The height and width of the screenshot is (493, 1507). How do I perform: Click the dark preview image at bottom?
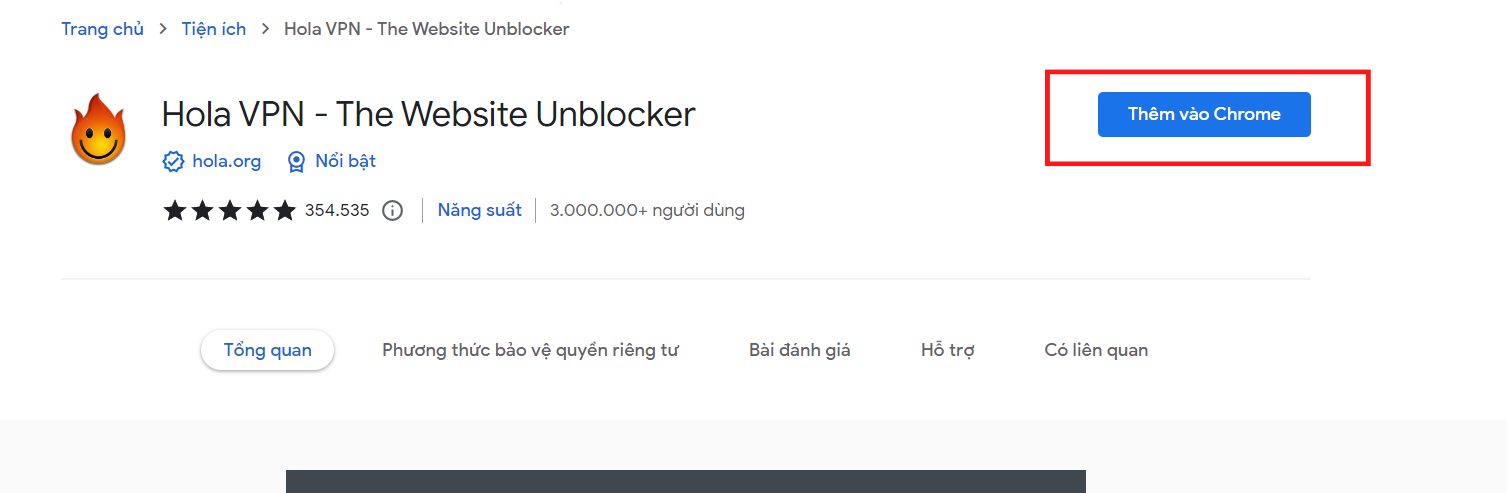[686, 481]
